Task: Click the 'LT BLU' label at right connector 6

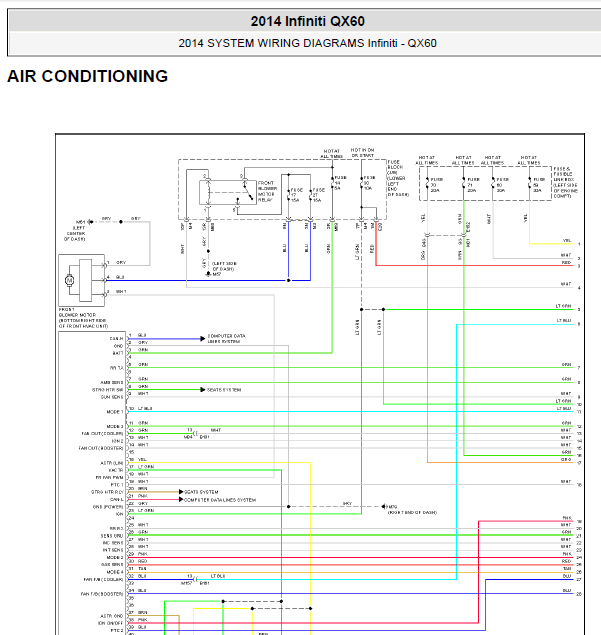Action: click(x=564, y=320)
